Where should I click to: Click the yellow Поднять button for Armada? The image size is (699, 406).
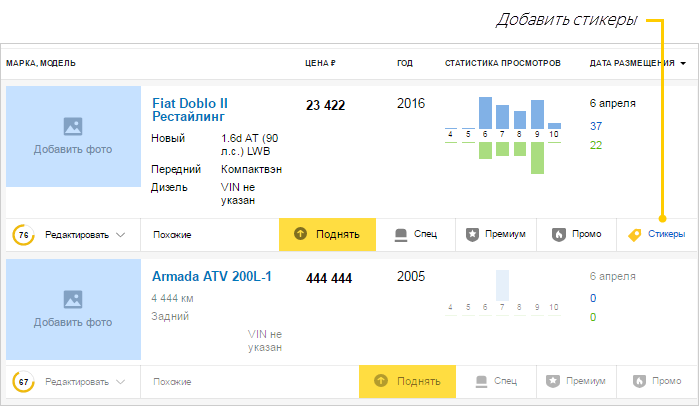point(407,381)
